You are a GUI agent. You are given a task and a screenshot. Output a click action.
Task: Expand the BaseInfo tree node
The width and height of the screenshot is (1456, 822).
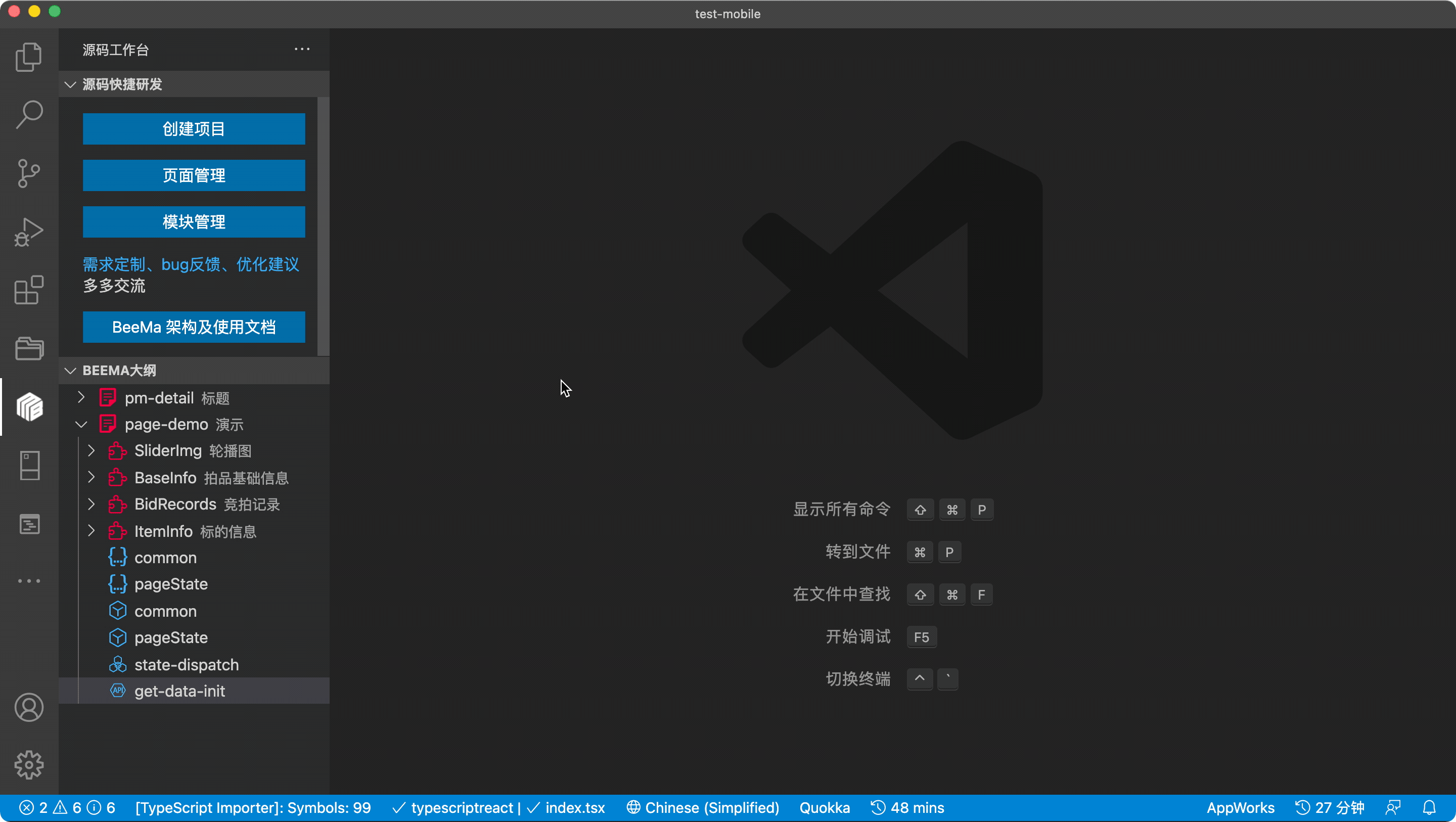(91, 478)
